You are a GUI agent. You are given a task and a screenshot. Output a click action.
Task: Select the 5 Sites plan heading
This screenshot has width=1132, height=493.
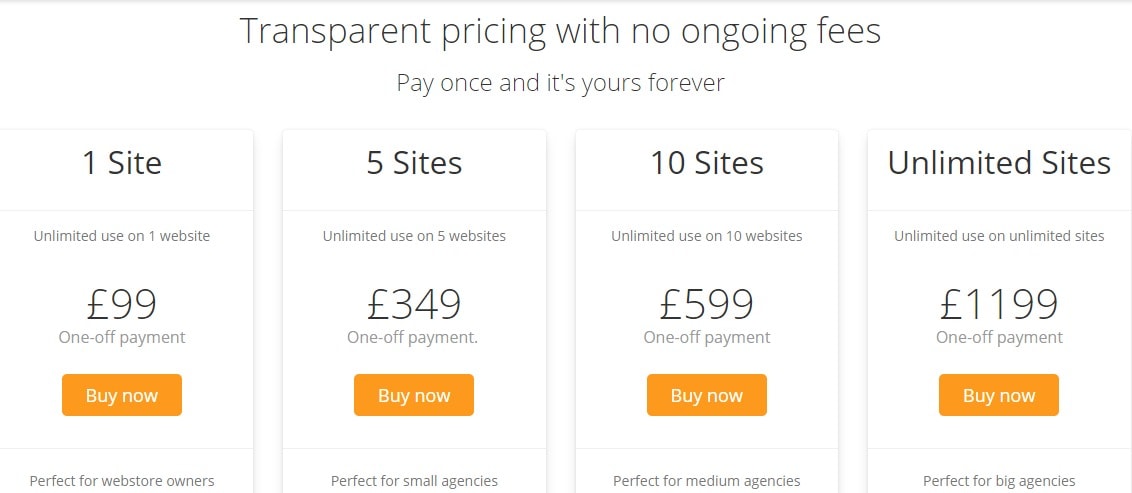click(414, 163)
